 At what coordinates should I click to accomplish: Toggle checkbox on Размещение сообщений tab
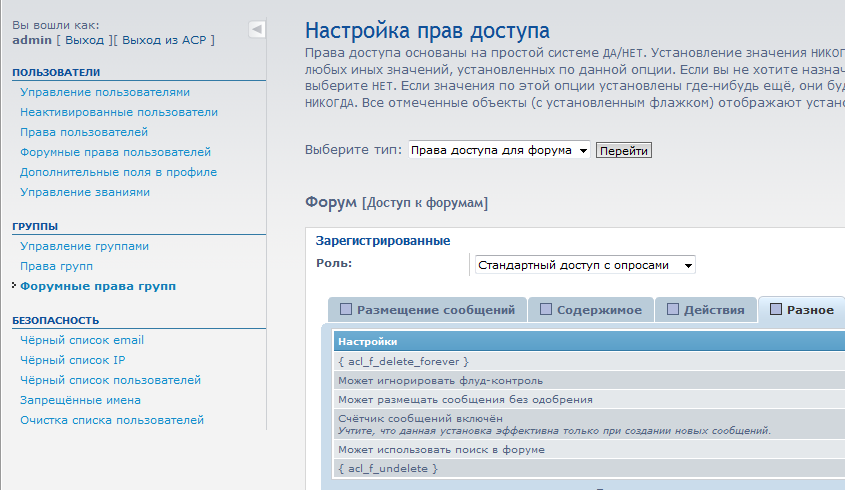tap(346, 310)
